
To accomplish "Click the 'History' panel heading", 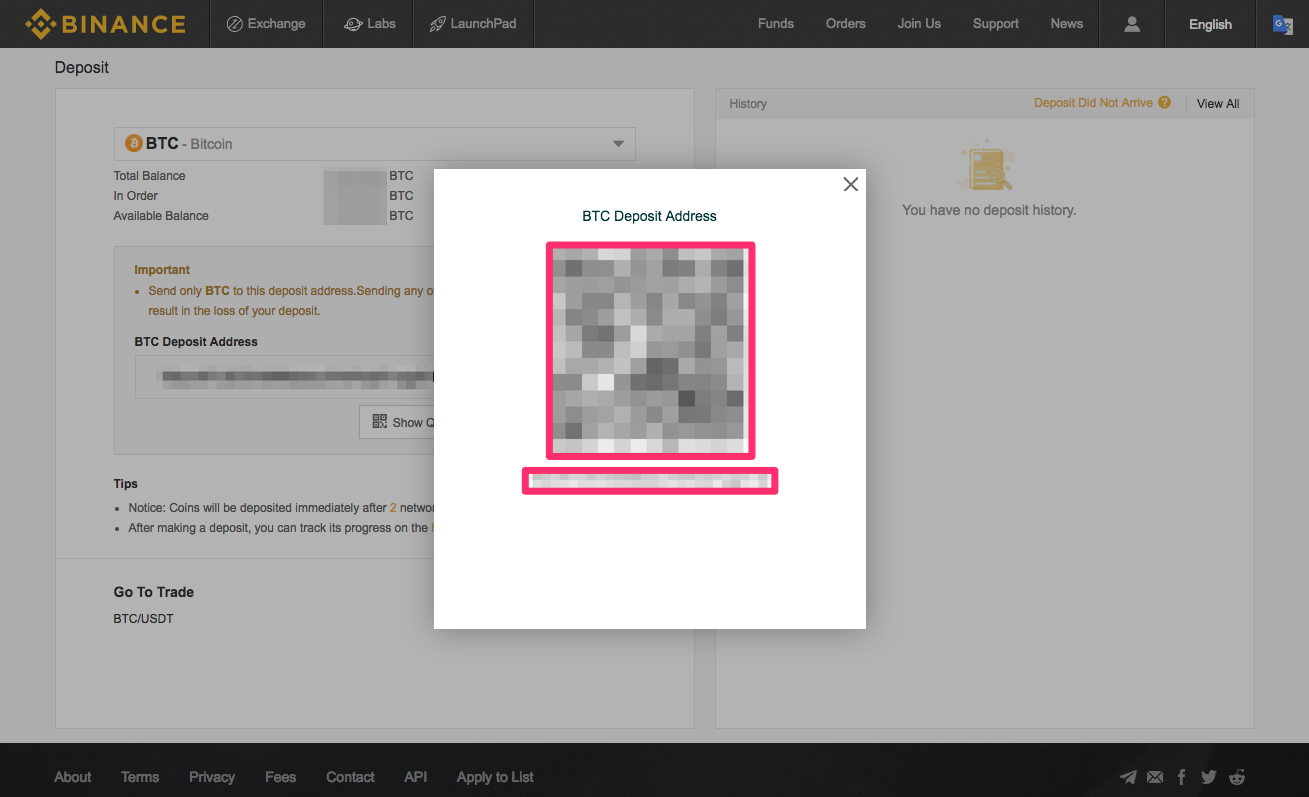I will tap(748, 104).
